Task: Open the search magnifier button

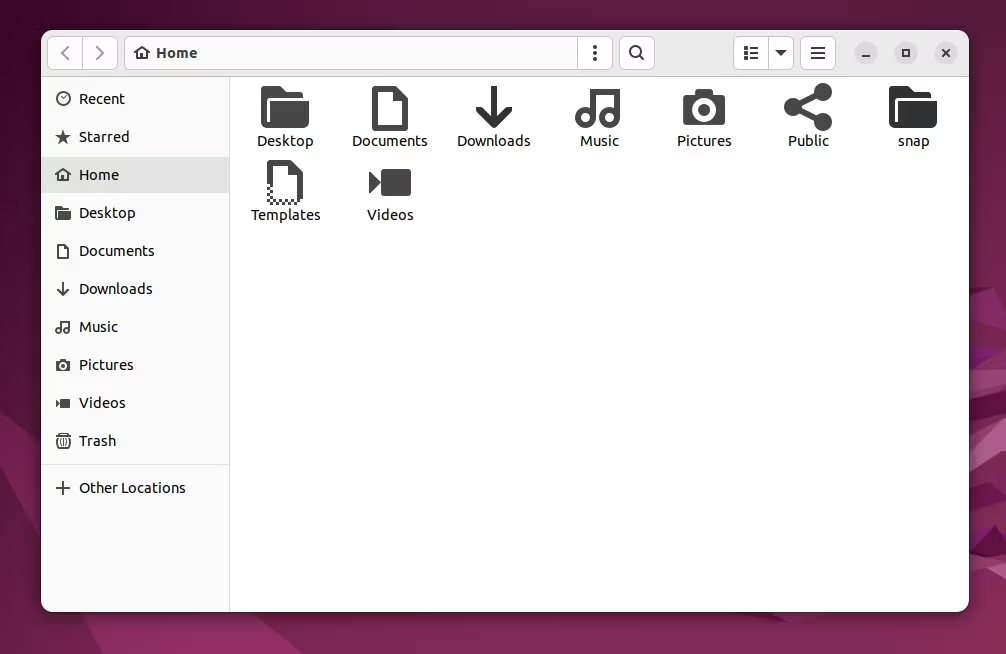Action: point(636,53)
